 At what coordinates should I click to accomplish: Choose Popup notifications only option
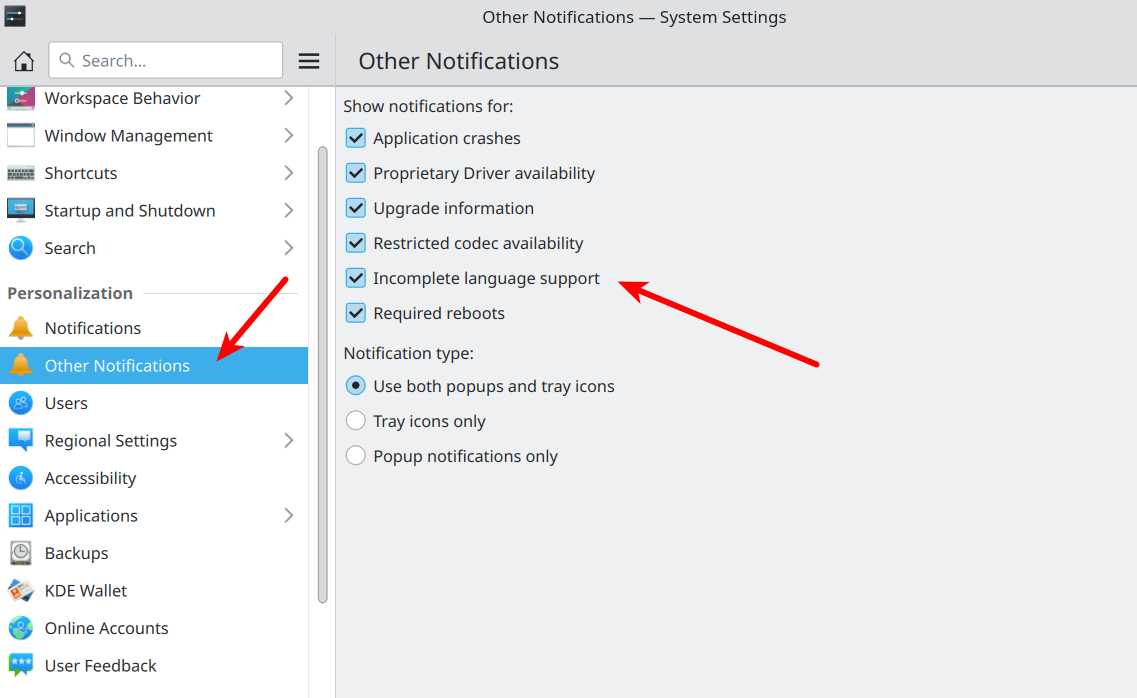tap(355, 455)
